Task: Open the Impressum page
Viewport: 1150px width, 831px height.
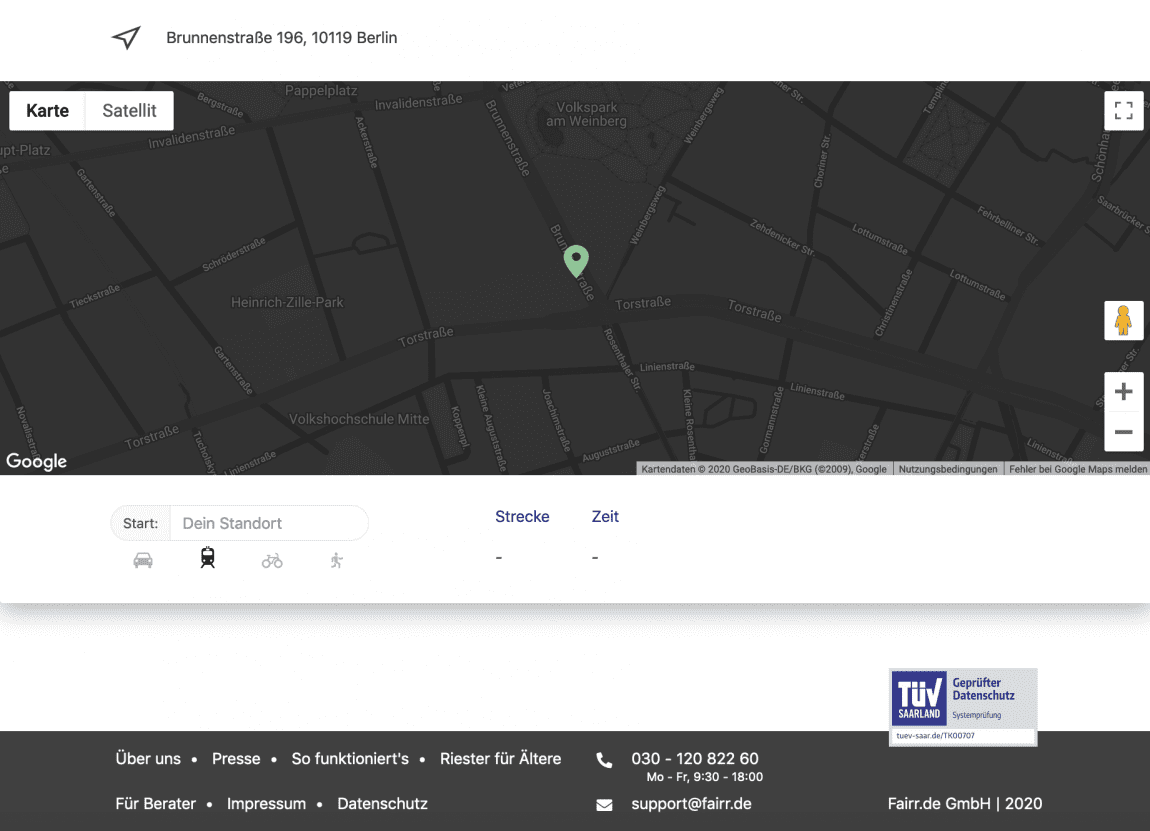Action: 266,804
